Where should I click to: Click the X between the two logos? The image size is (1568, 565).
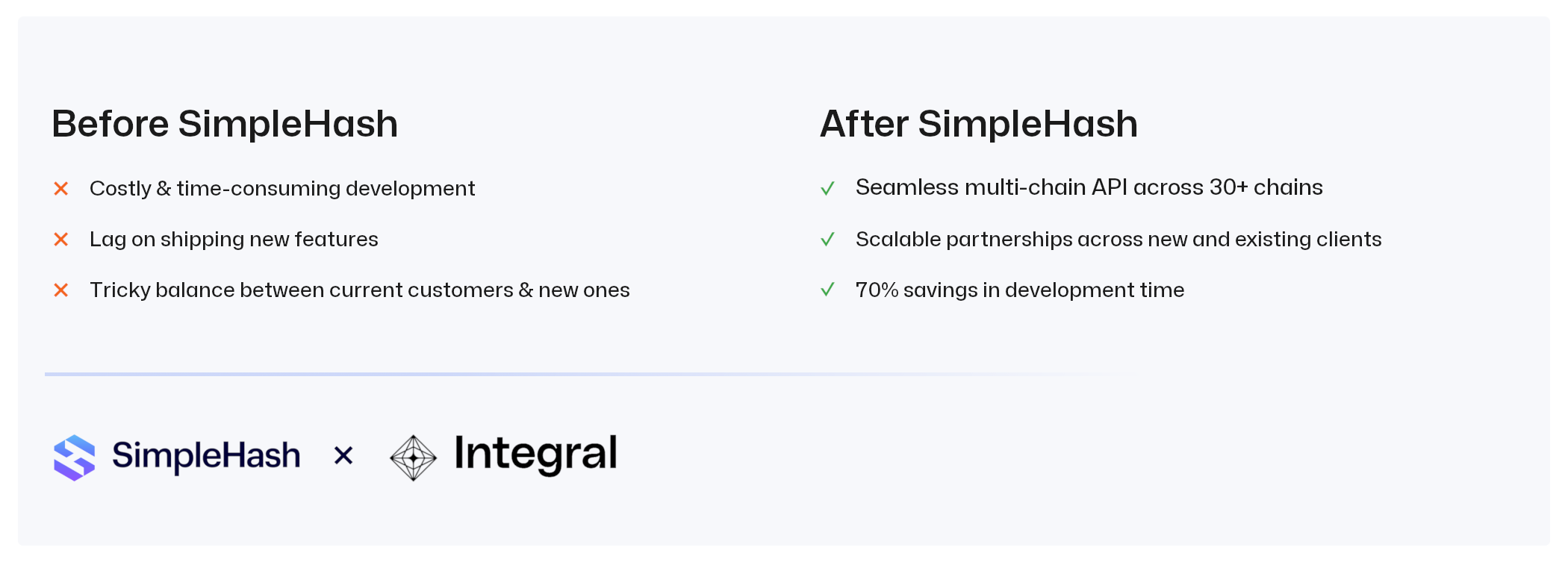(x=343, y=455)
